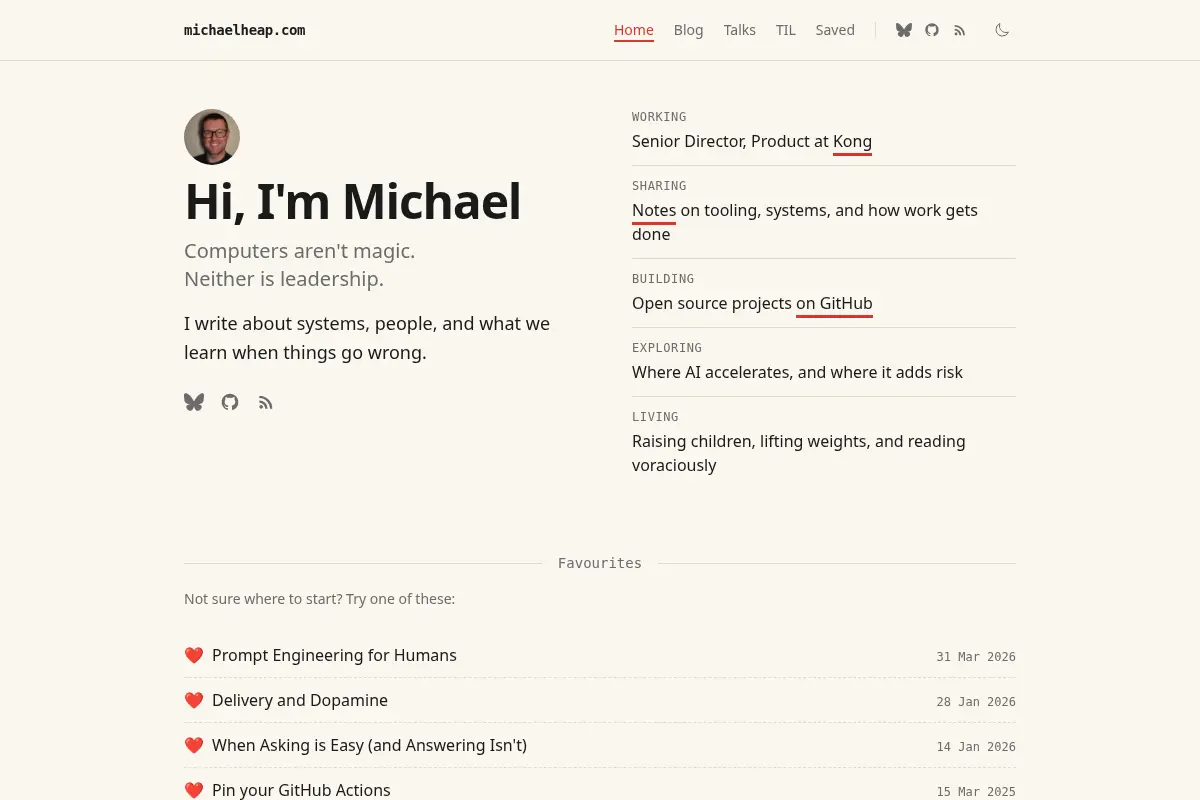Open the Talks nav item
The image size is (1200, 800).
click(740, 30)
